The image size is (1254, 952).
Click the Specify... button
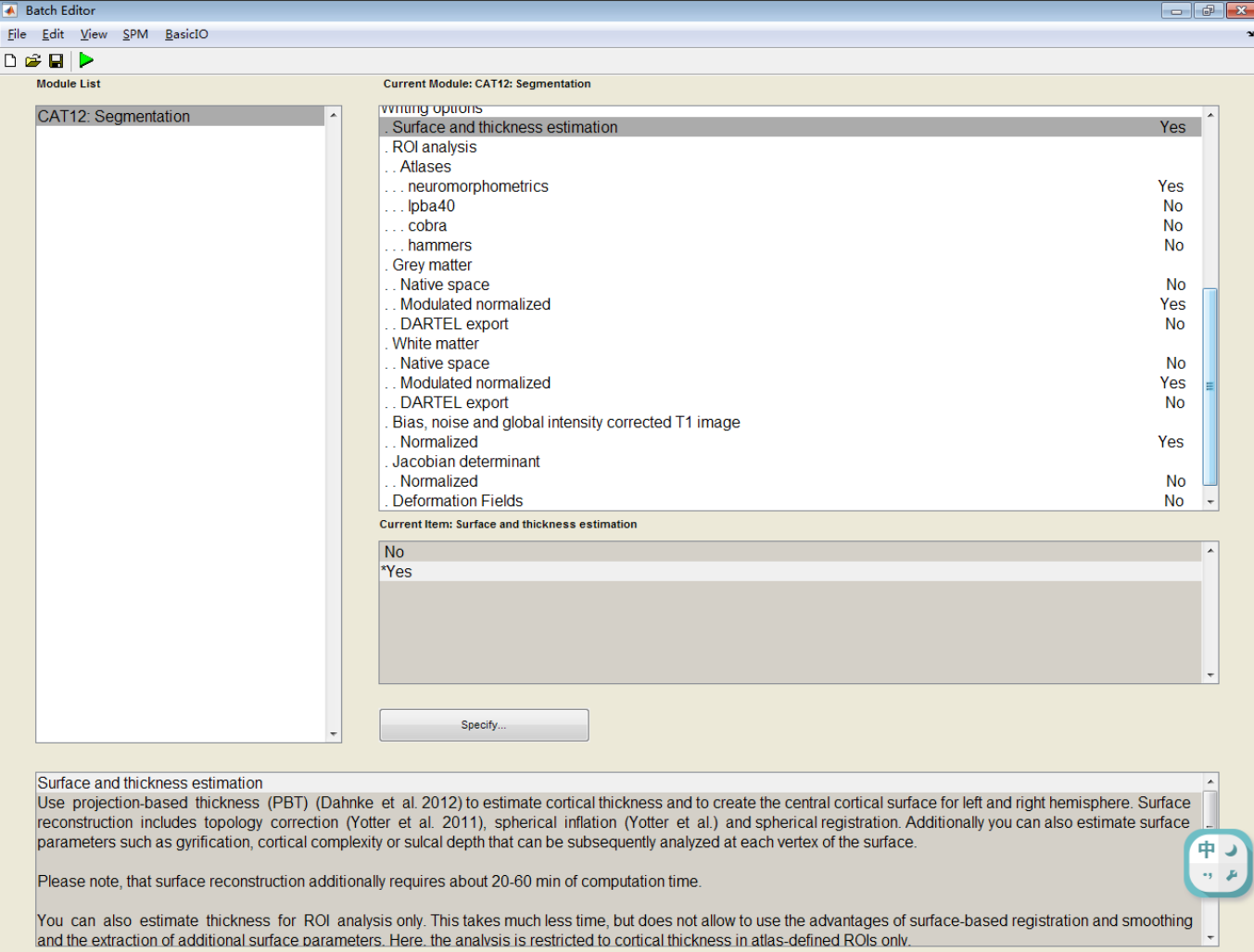484,725
